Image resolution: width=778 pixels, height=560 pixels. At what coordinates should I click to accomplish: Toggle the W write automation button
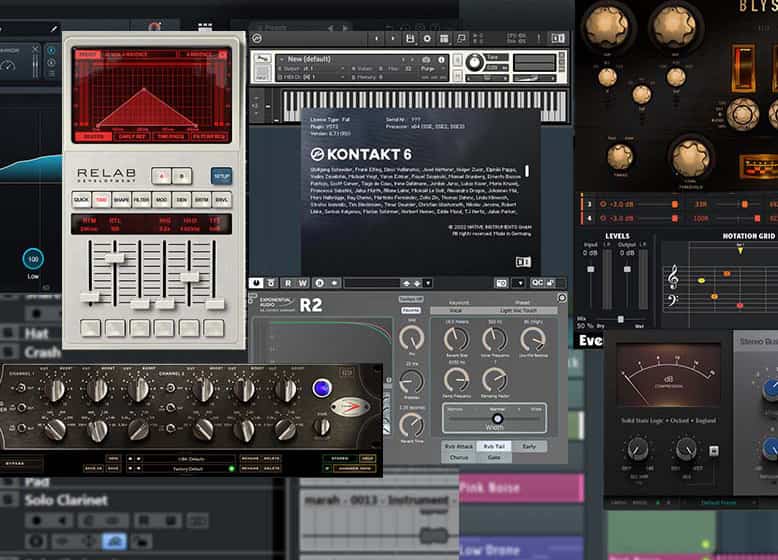303,283
